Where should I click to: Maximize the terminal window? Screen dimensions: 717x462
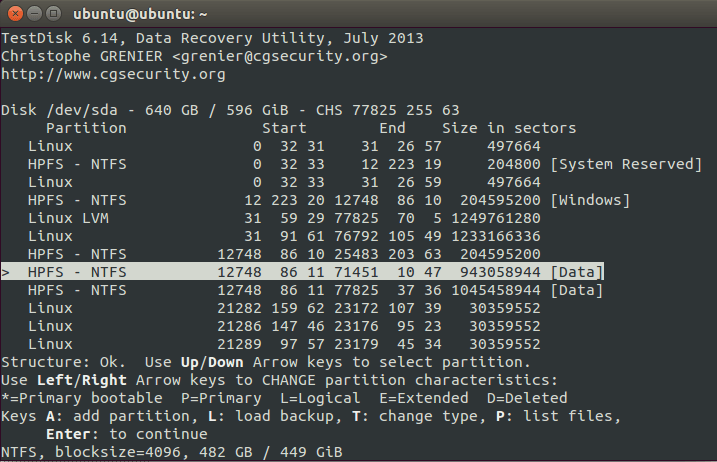click(53, 15)
